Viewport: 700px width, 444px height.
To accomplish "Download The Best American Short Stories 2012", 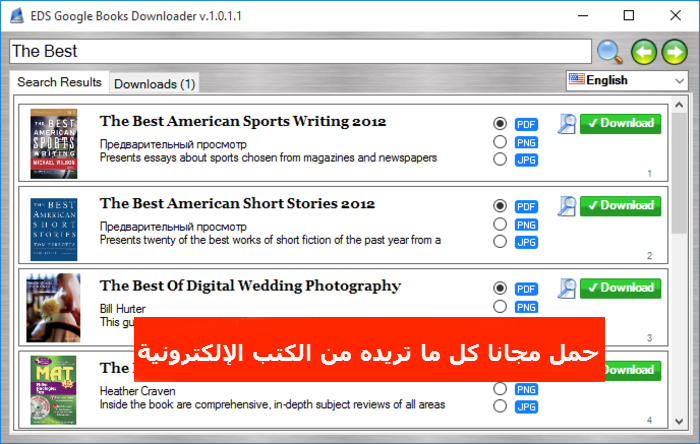I will tap(621, 206).
